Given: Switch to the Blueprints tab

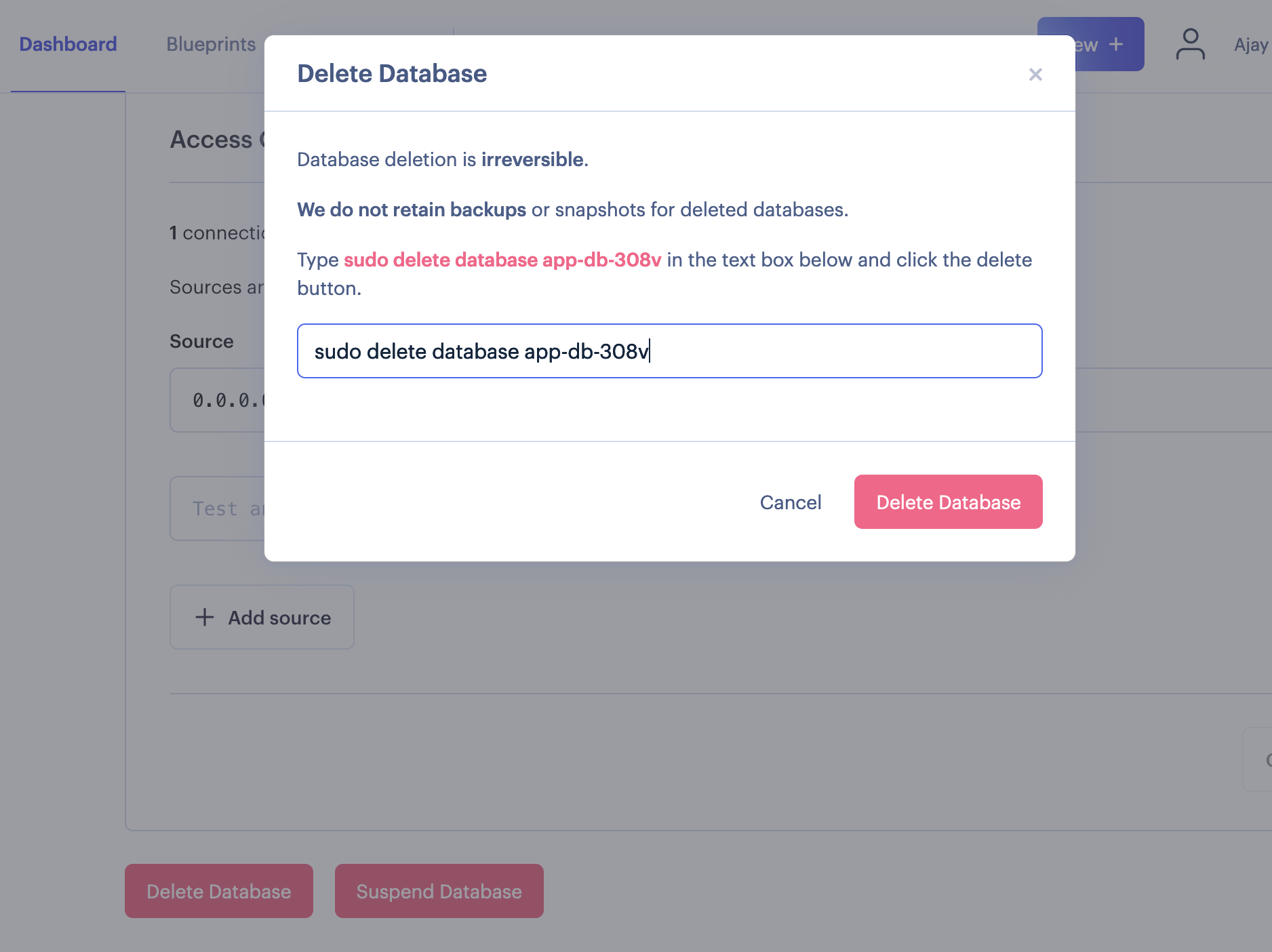Looking at the screenshot, I should click(211, 45).
